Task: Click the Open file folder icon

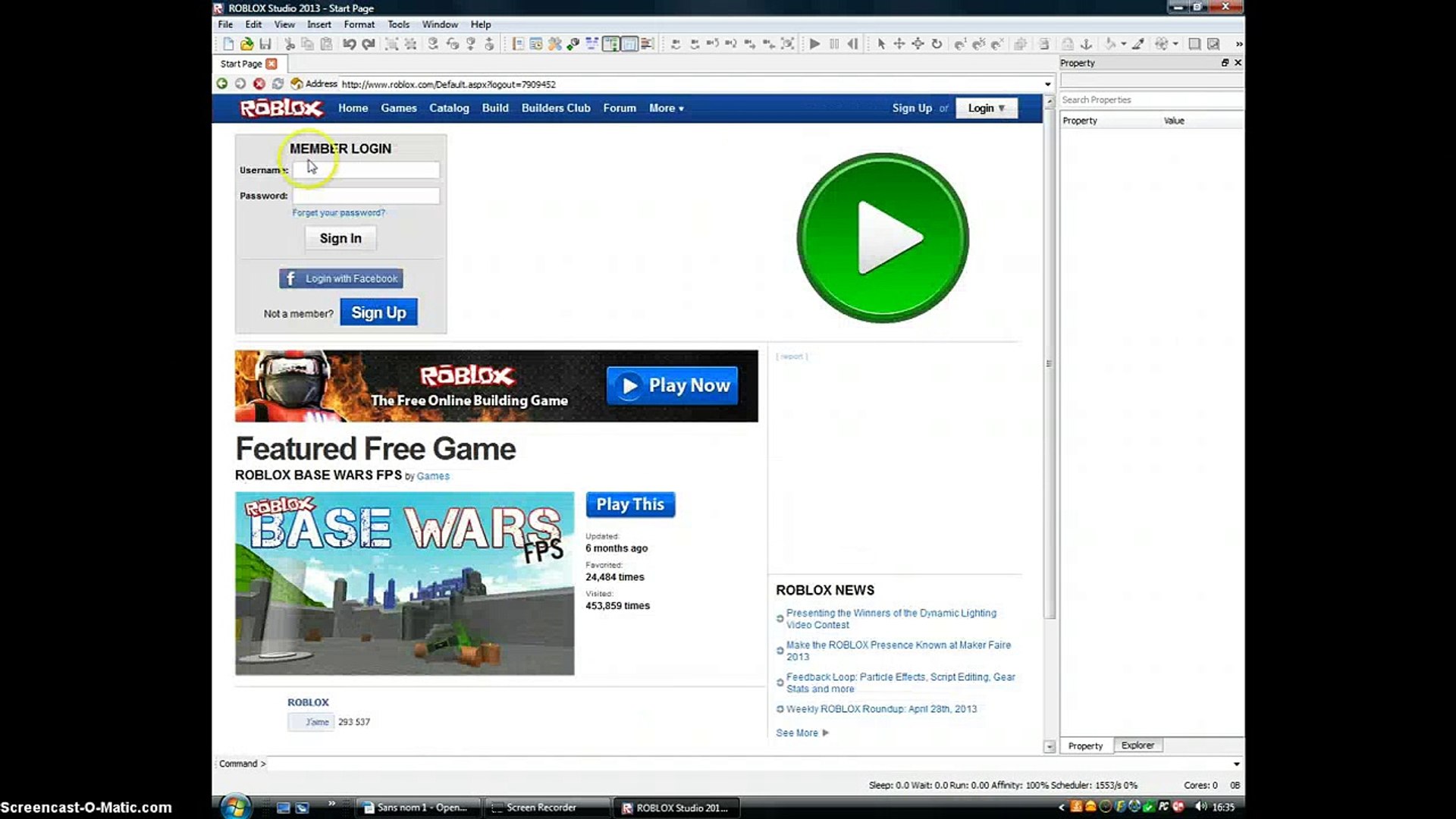Action: click(246, 44)
